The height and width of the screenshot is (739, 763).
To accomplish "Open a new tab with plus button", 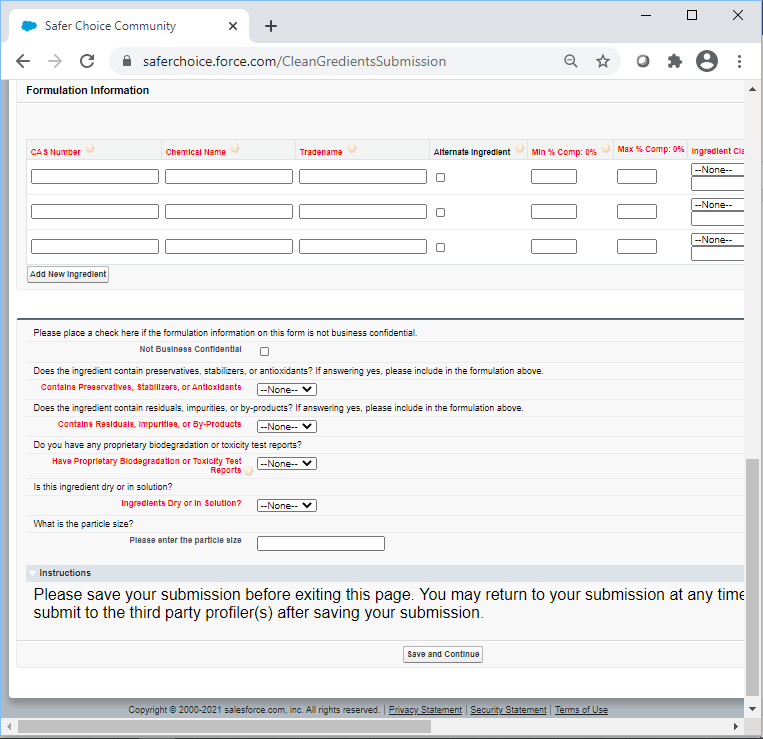I will (x=271, y=26).
